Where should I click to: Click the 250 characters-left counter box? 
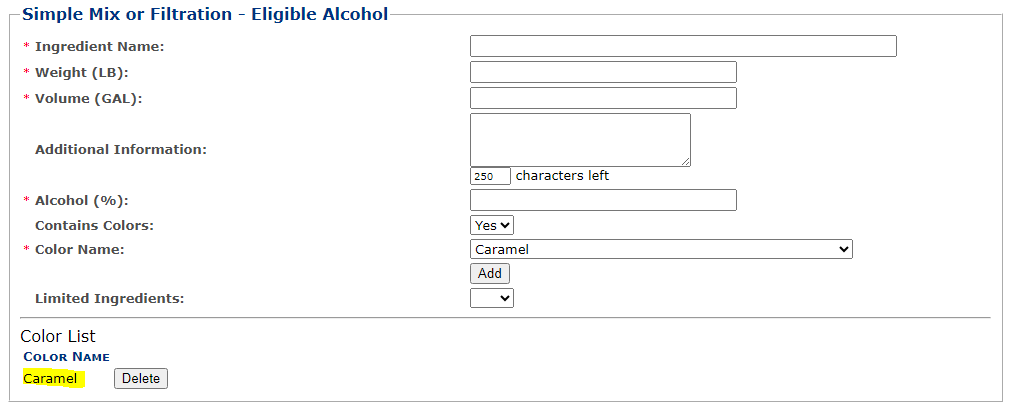pos(490,176)
